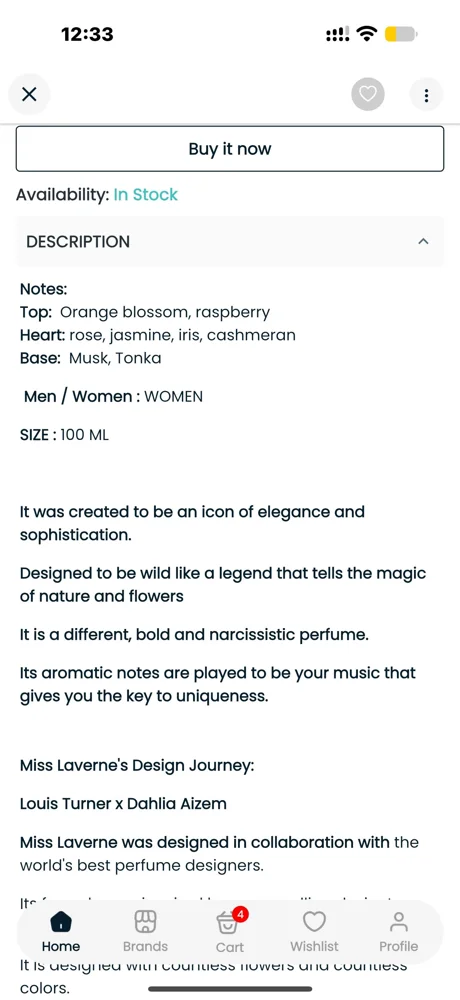Close the product page with the X icon
460x1000 pixels.
click(29, 95)
